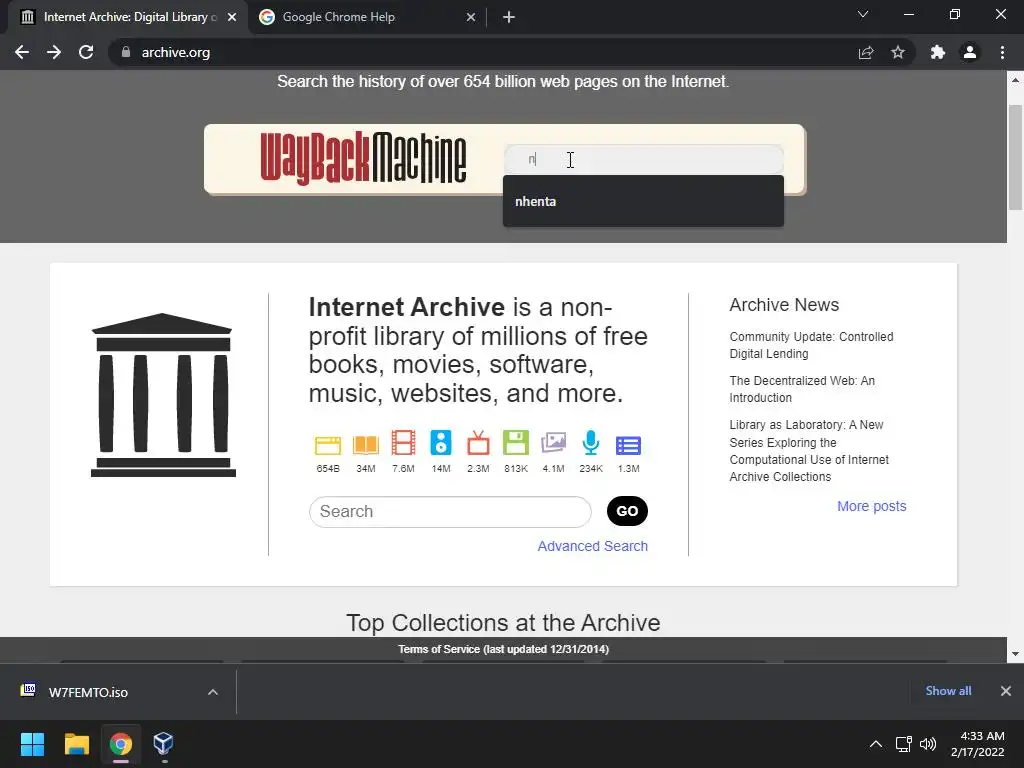Open the audio speaker icon labeled 14M

(441, 443)
